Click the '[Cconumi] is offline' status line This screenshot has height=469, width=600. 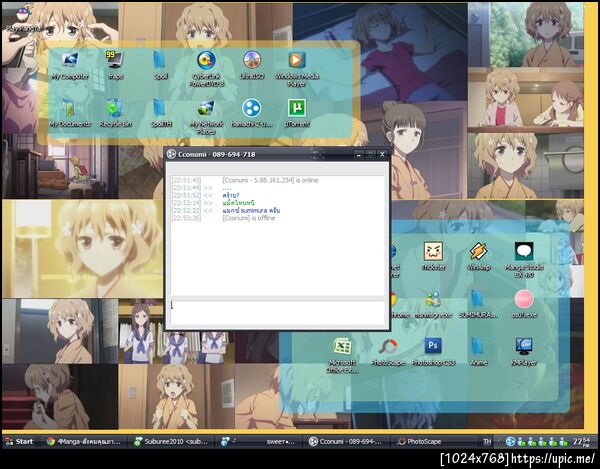[x=248, y=218]
